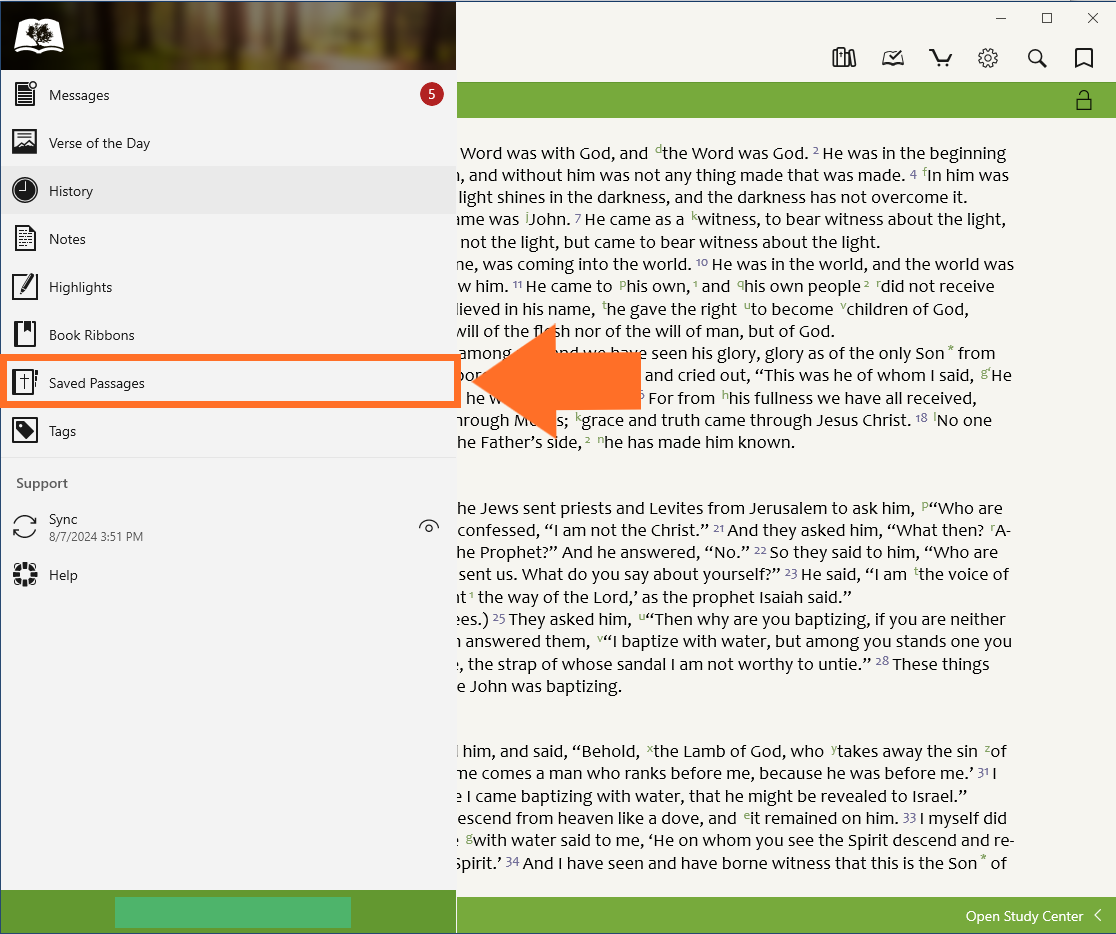The height and width of the screenshot is (934, 1116).
Task: Toggle the padlock icon in green bar
Action: [1083, 100]
